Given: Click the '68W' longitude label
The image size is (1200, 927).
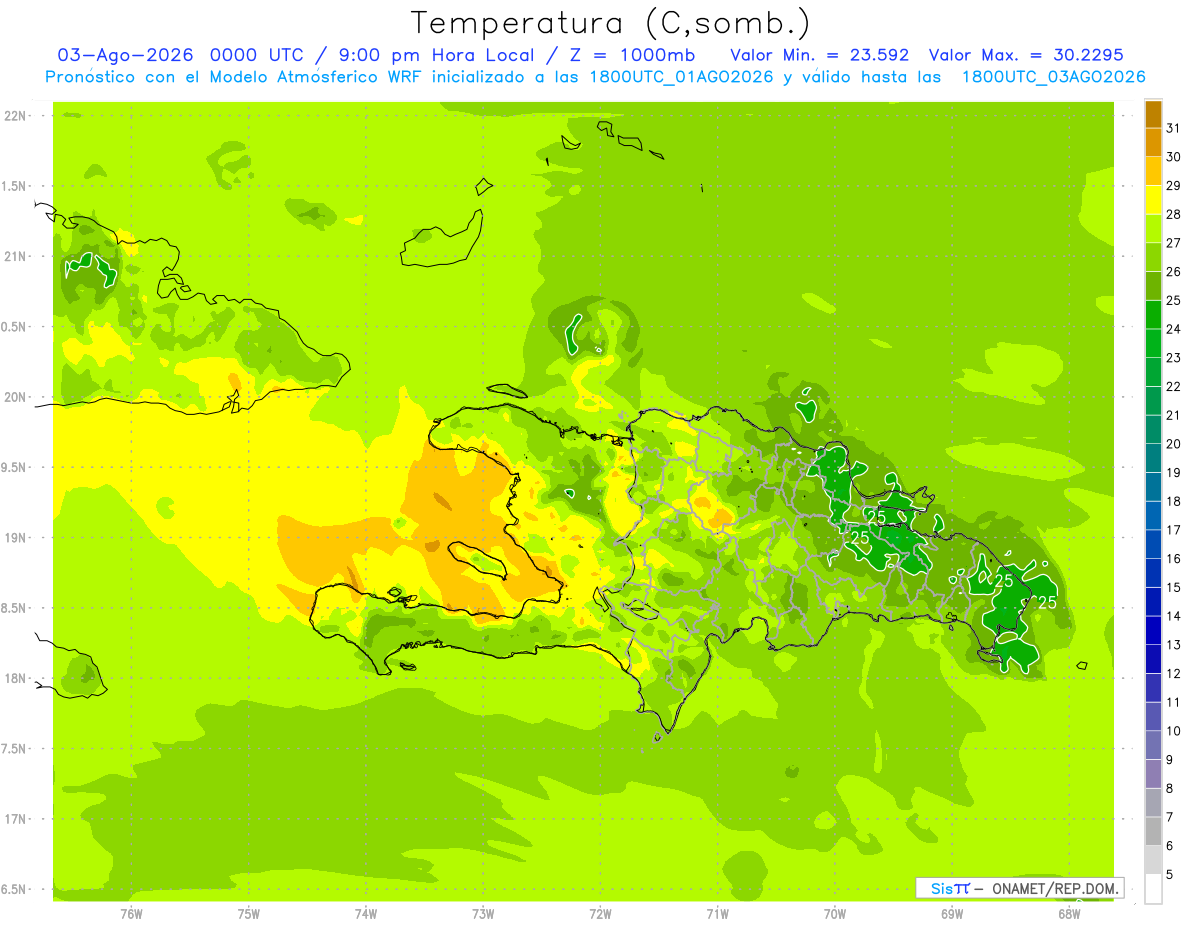Looking at the screenshot, I should (1069, 914).
